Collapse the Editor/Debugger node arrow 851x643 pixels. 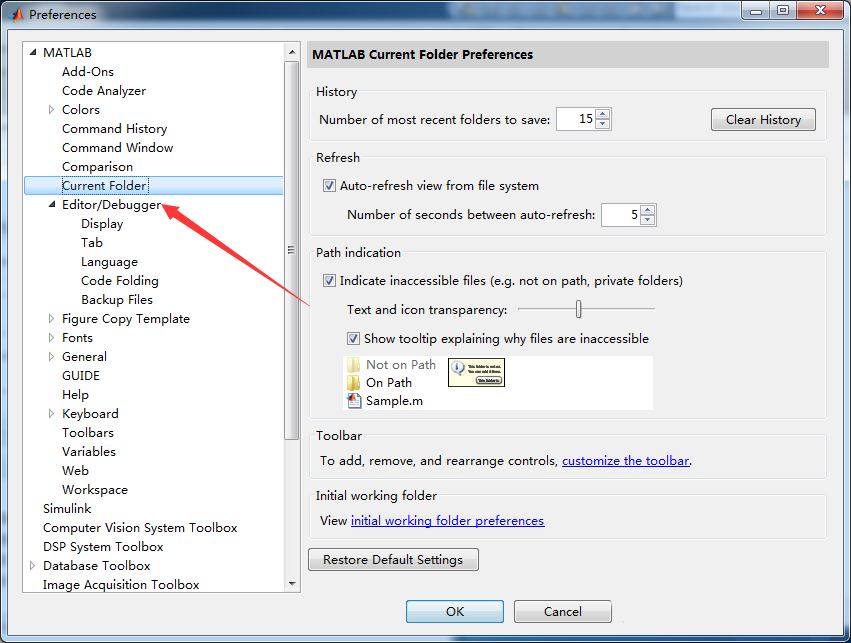tap(52, 205)
